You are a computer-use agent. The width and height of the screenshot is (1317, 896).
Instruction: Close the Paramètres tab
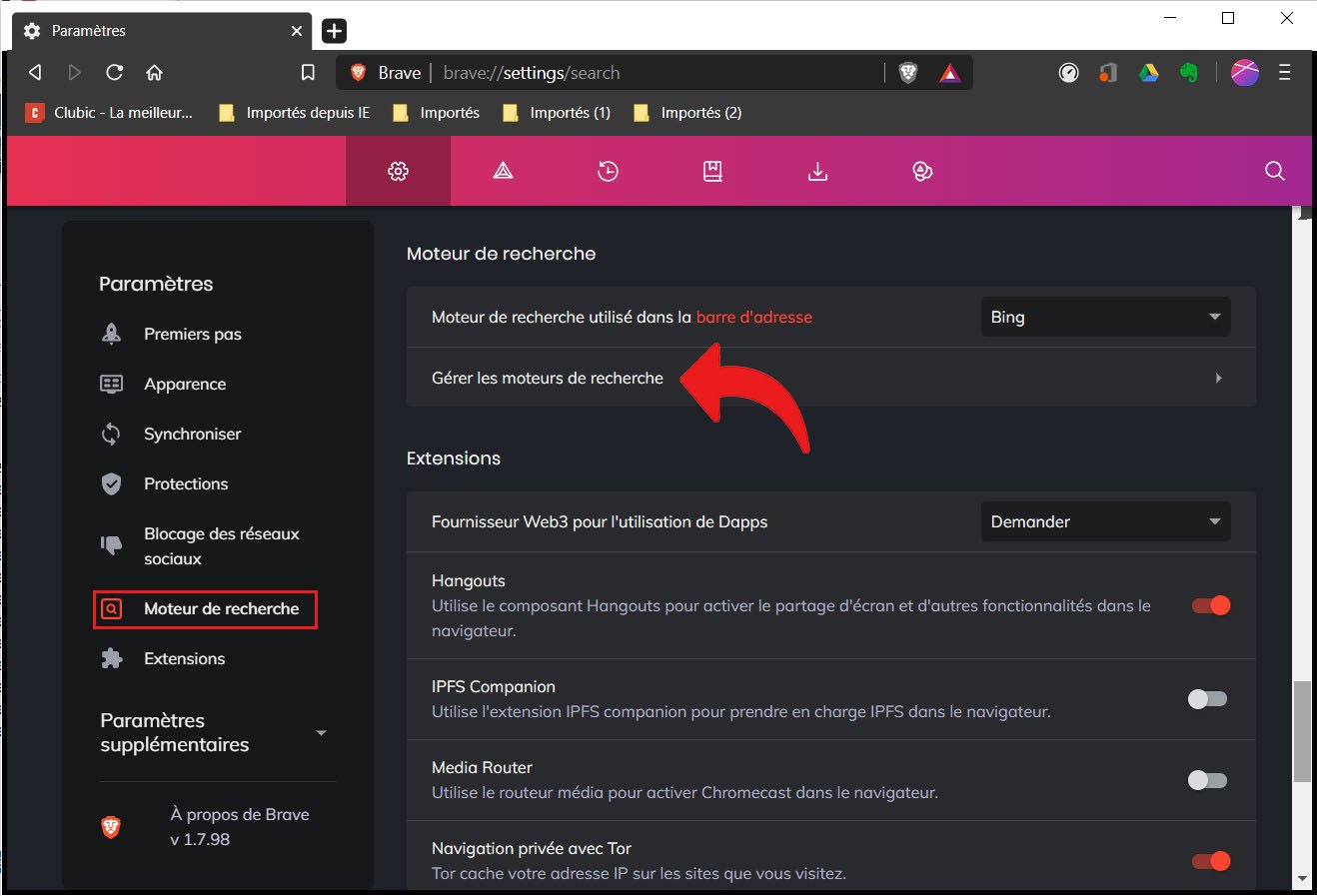[x=296, y=31]
